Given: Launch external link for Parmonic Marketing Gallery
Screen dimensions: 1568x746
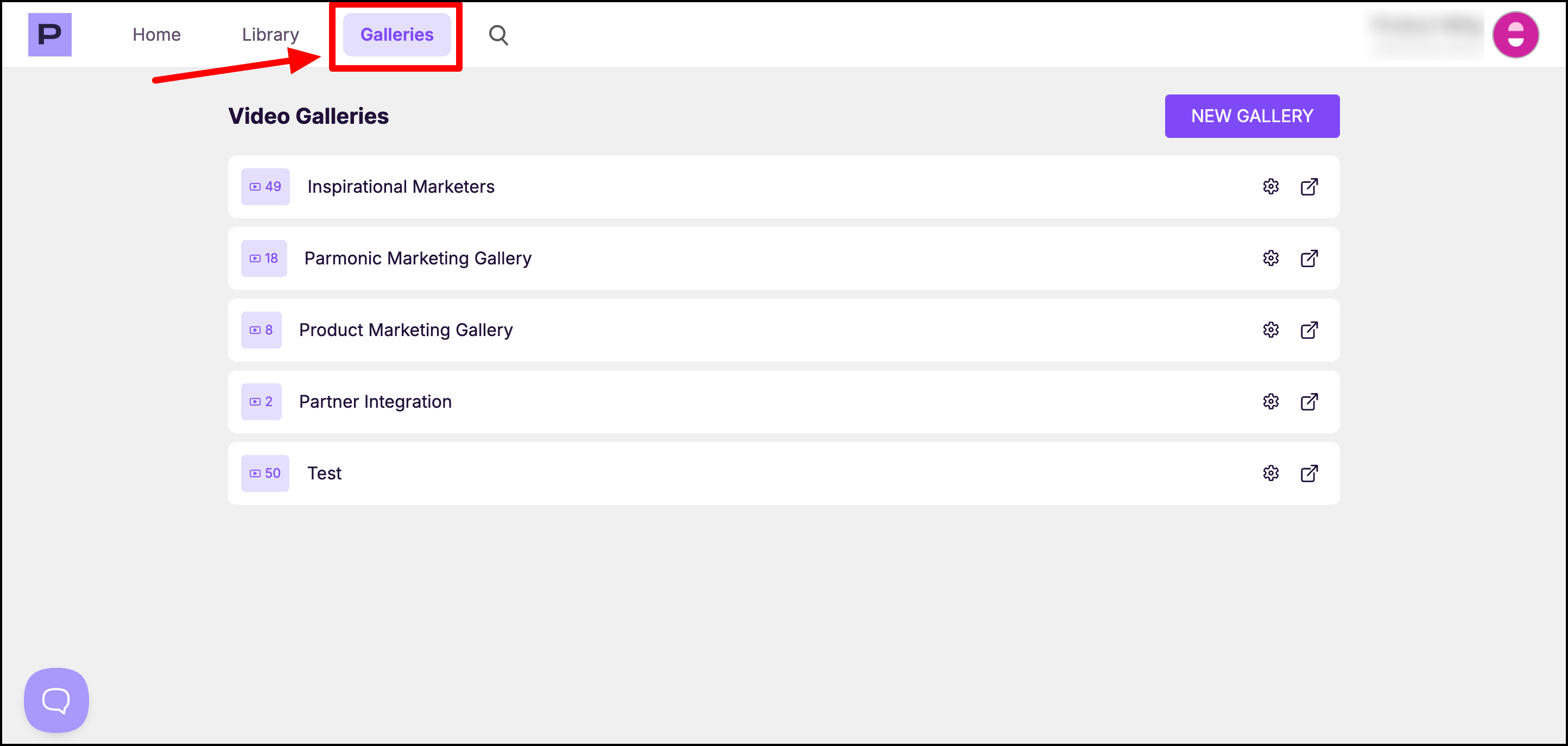Looking at the screenshot, I should coord(1308,258).
